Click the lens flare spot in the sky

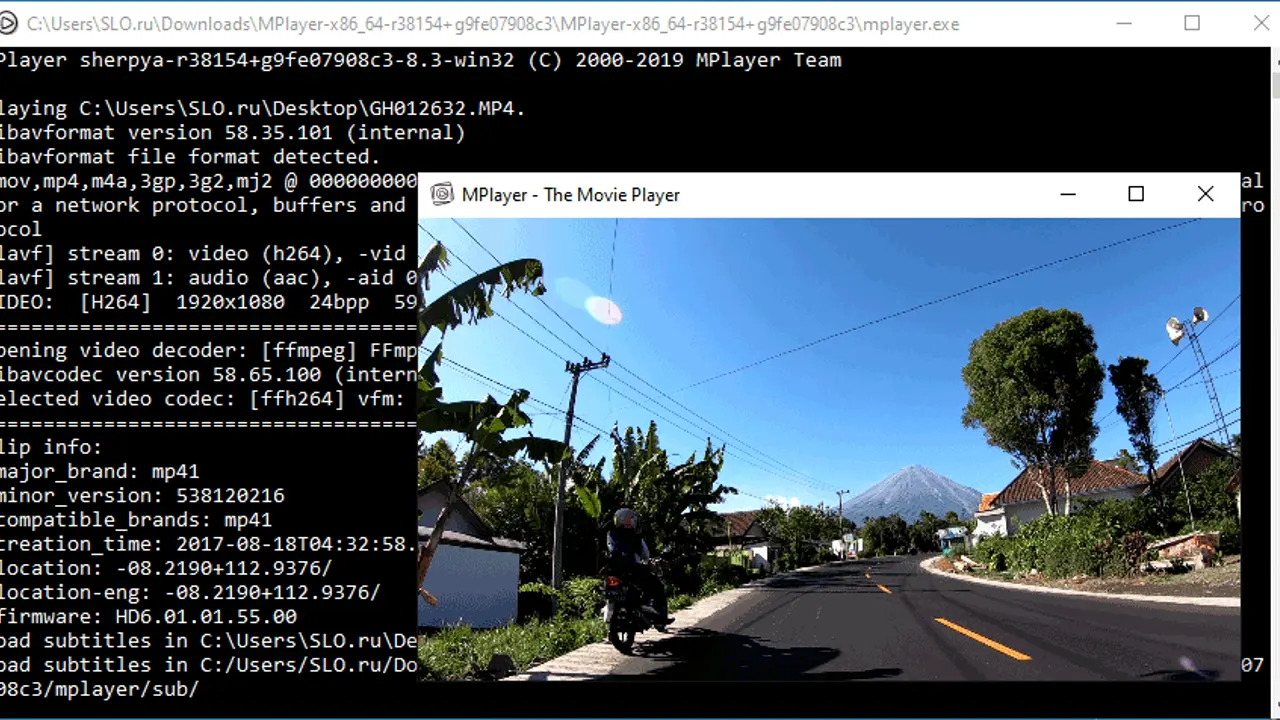click(603, 310)
